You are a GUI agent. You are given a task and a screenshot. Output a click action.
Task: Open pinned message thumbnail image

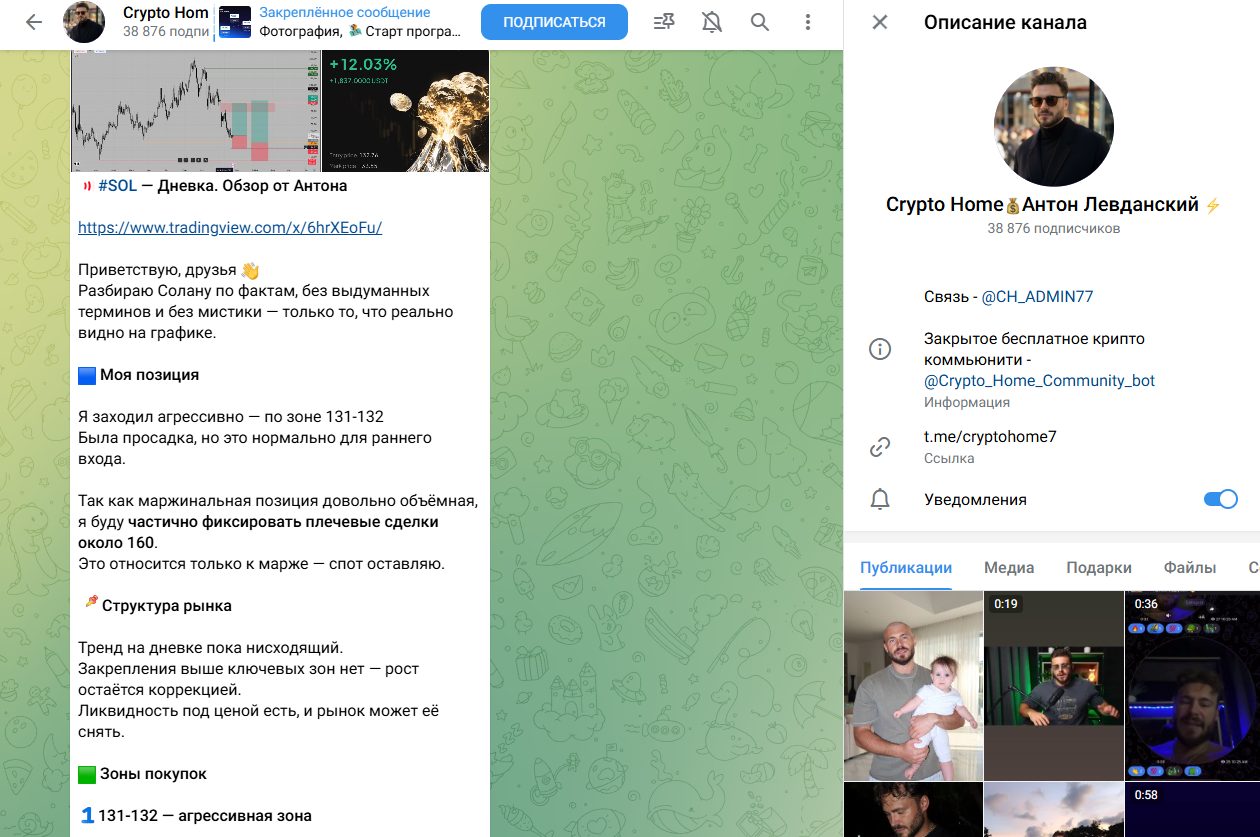[235, 22]
